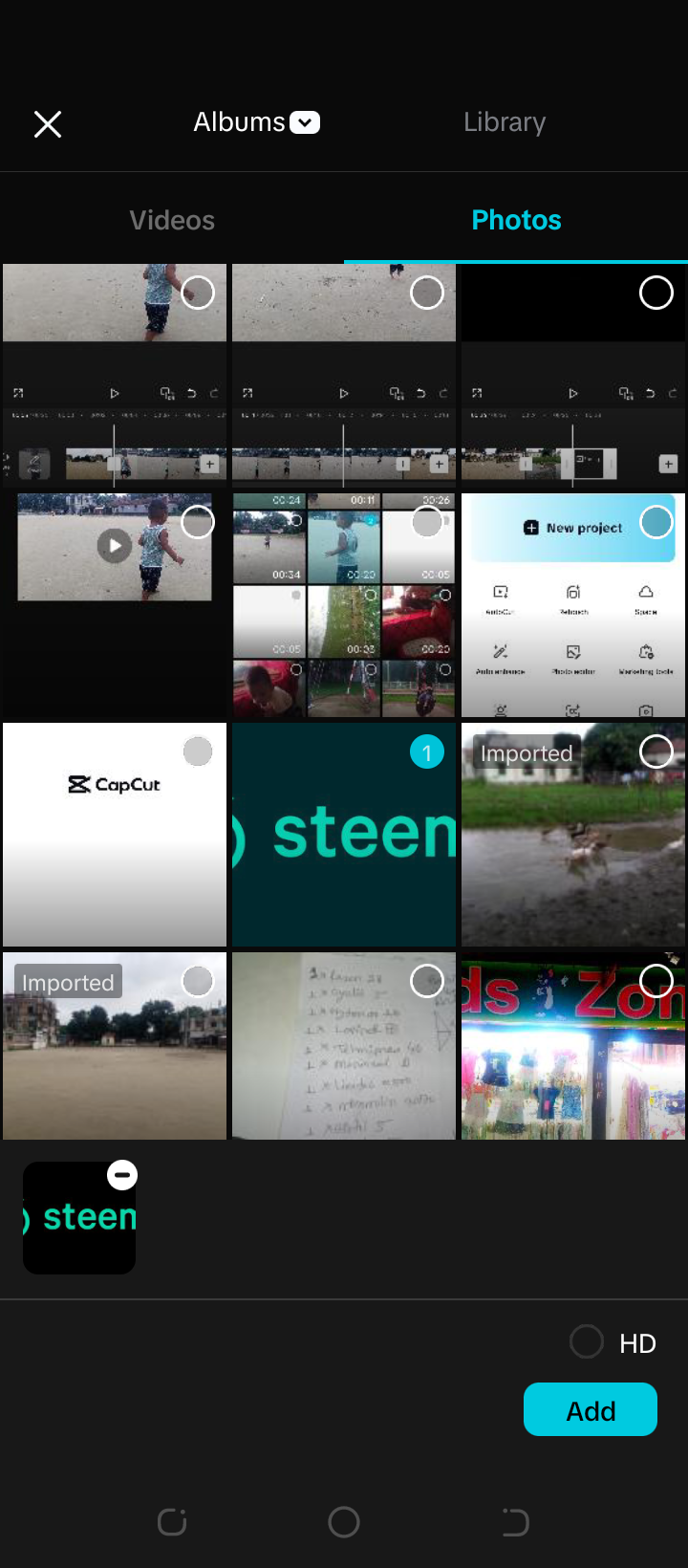Close the media picker with the X icon

48,123
